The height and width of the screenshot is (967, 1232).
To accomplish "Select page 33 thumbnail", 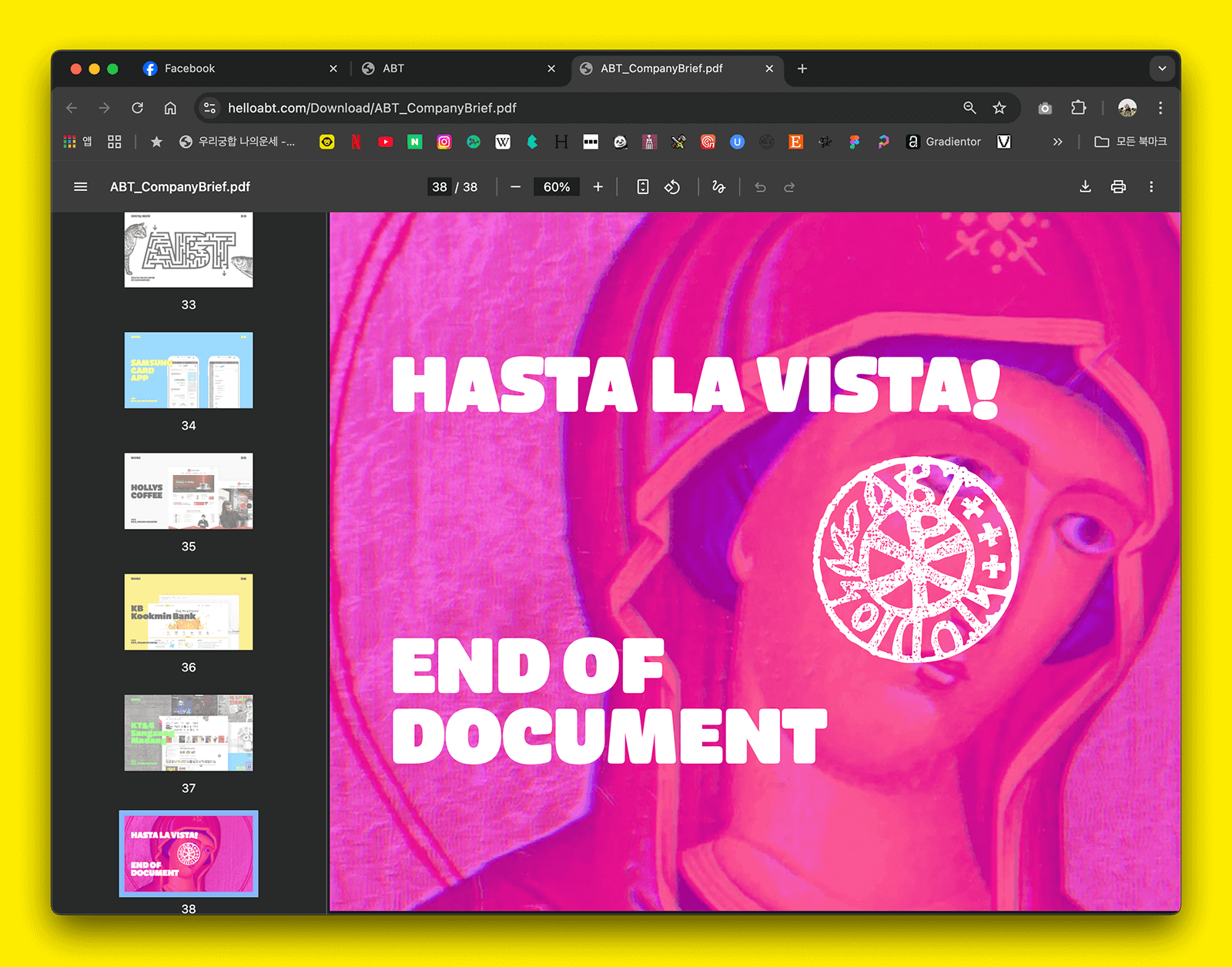I will click(x=189, y=250).
